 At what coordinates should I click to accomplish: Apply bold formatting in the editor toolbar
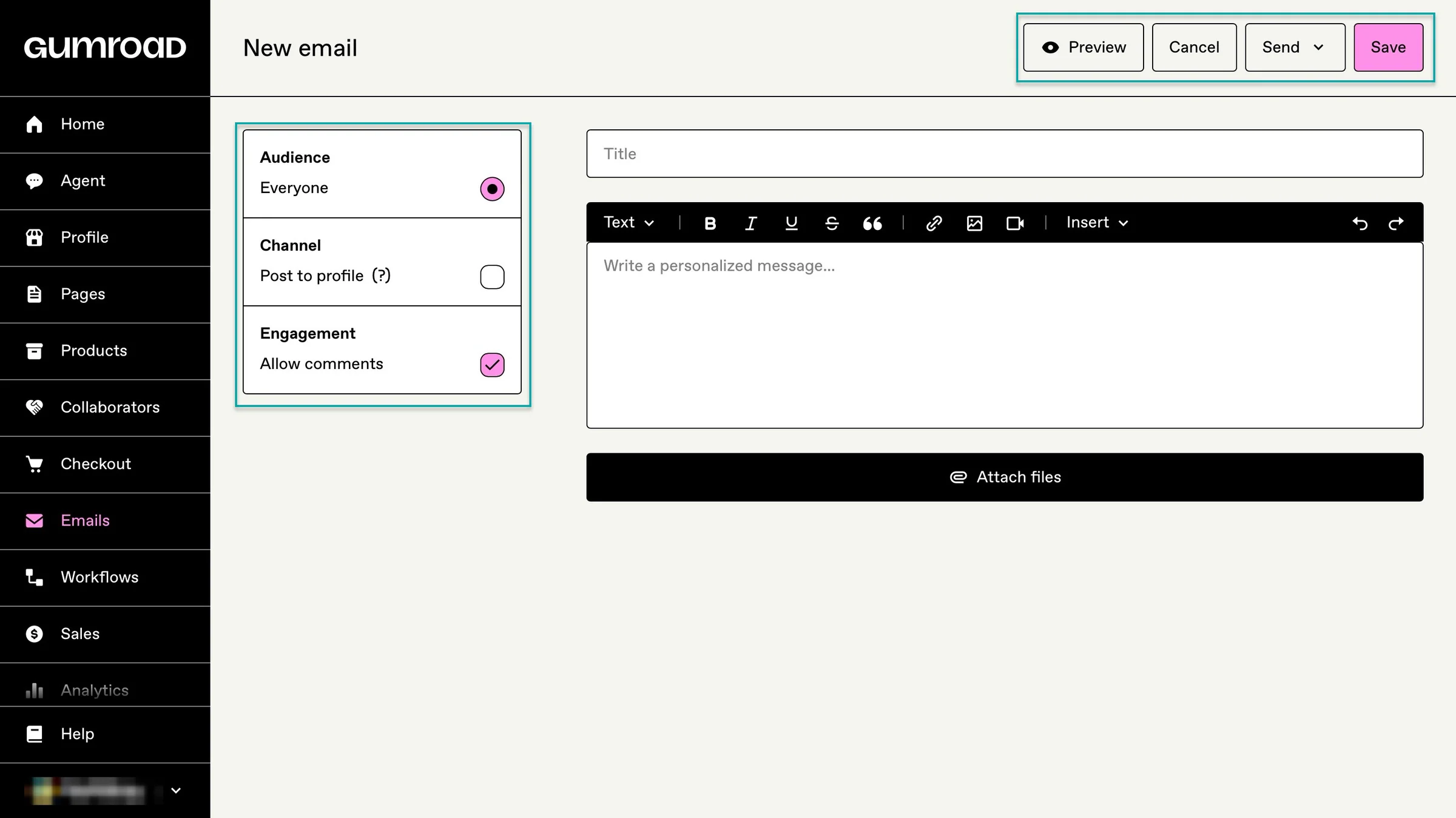coord(710,223)
